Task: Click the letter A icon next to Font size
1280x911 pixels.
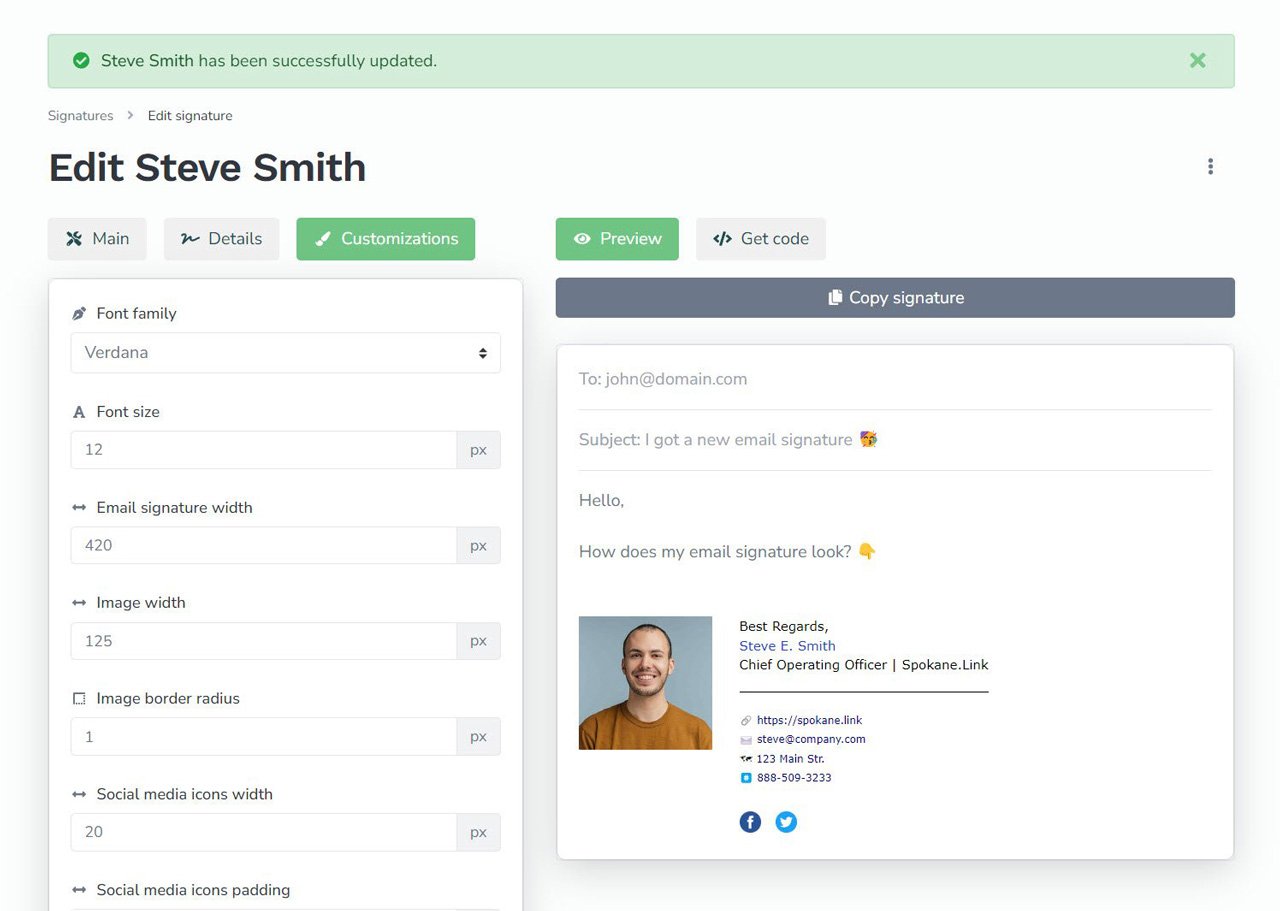Action: [80, 412]
